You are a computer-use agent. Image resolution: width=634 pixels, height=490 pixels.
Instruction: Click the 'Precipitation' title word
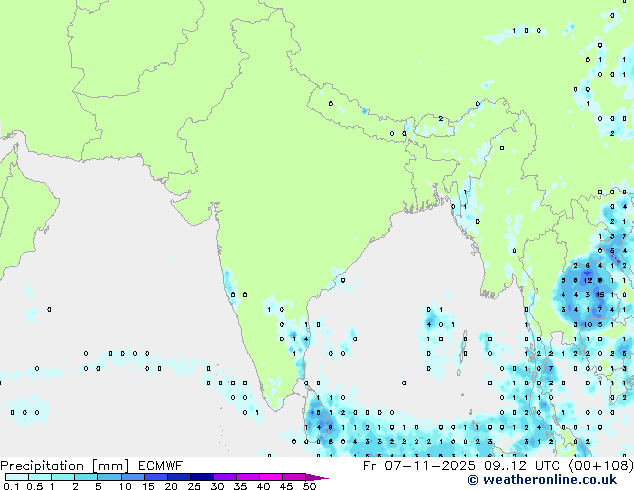tap(42, 466)
